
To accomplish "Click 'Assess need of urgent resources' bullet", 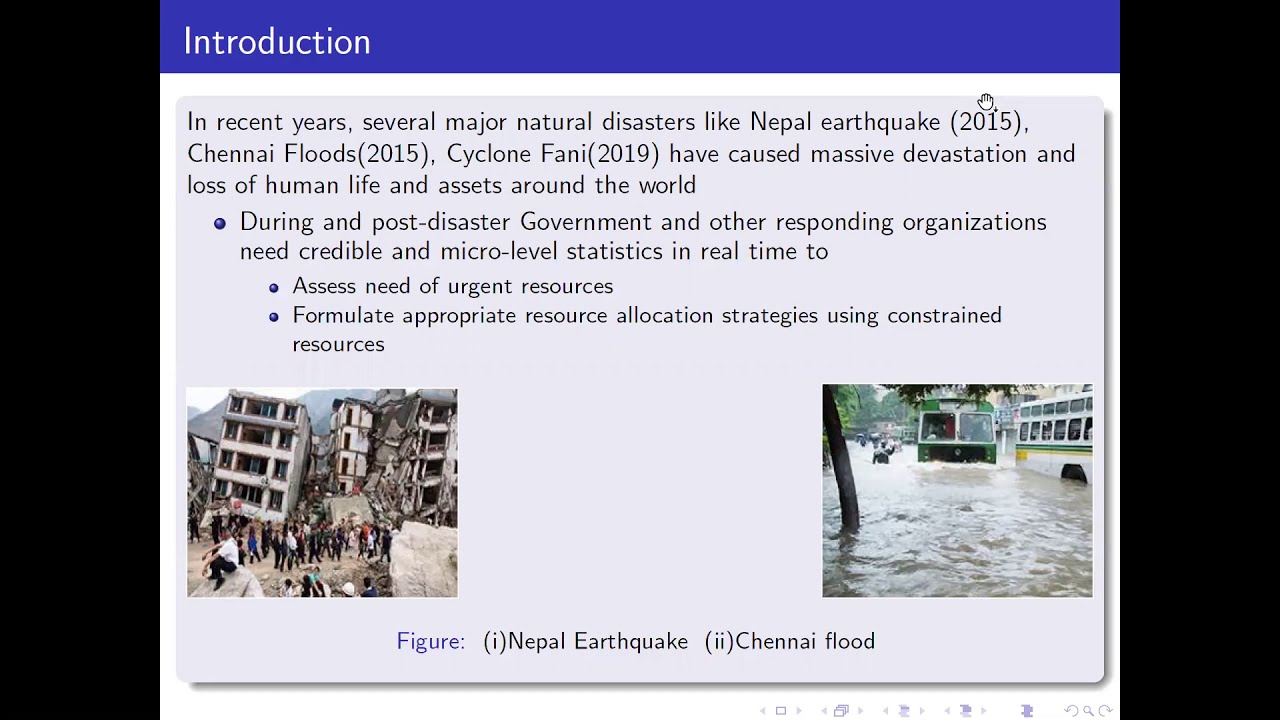I will pyautogui.click(x=453, y=286).
